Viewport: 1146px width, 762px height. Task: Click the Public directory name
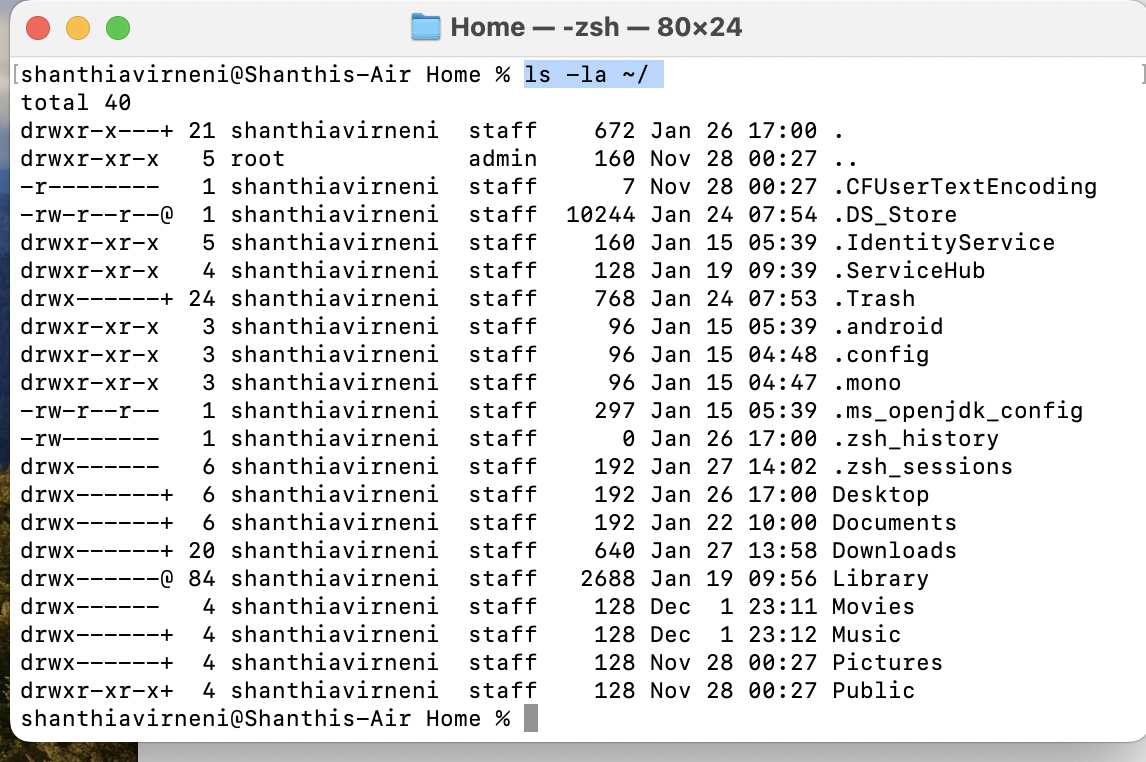click(x=874, y=690)
